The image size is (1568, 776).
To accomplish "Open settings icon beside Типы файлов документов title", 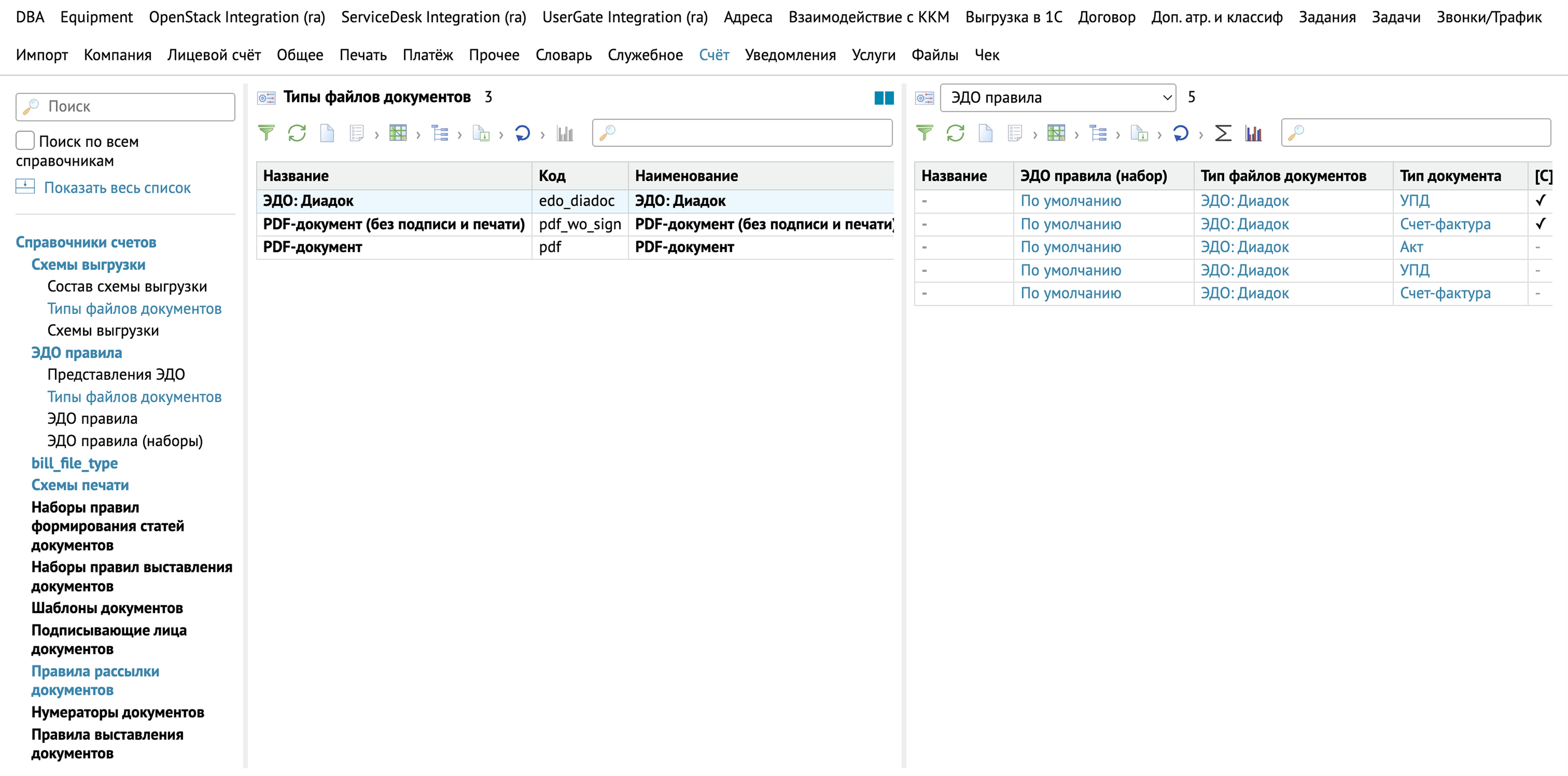I will pyautogui.click(x=266, y=98).
